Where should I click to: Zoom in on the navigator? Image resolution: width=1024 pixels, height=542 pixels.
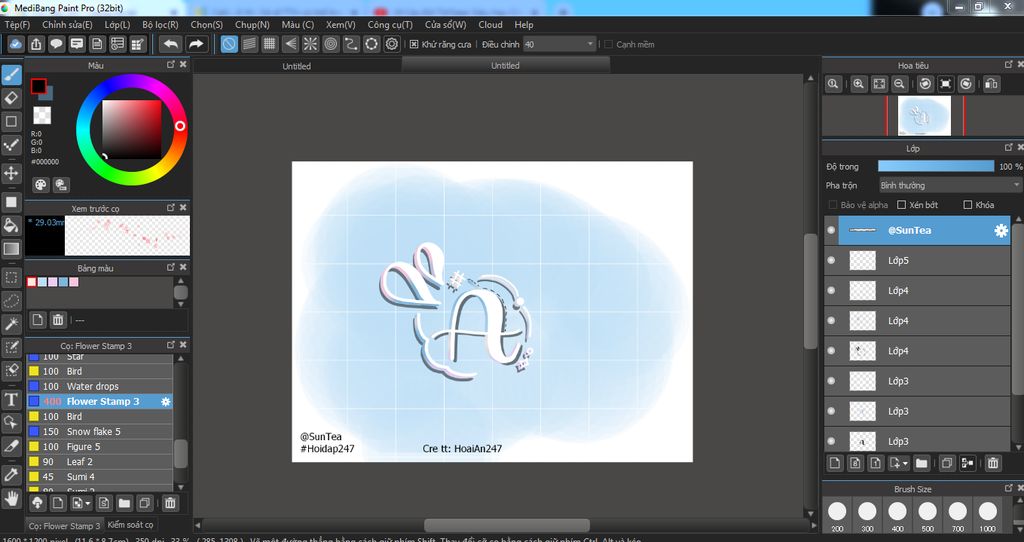point(859,84)
